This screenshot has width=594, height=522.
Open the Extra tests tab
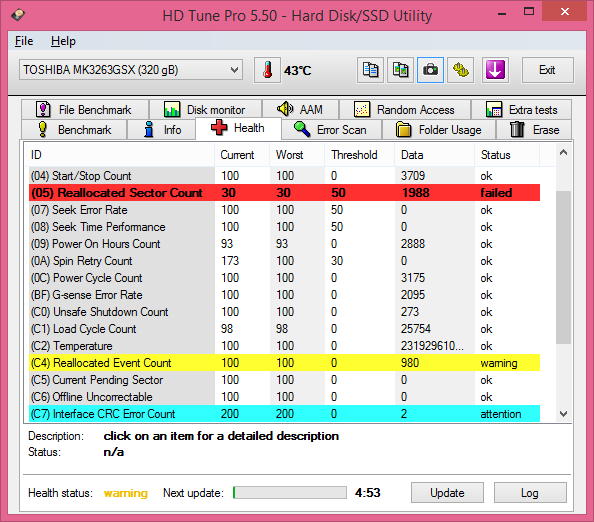[x=521, y=110]
